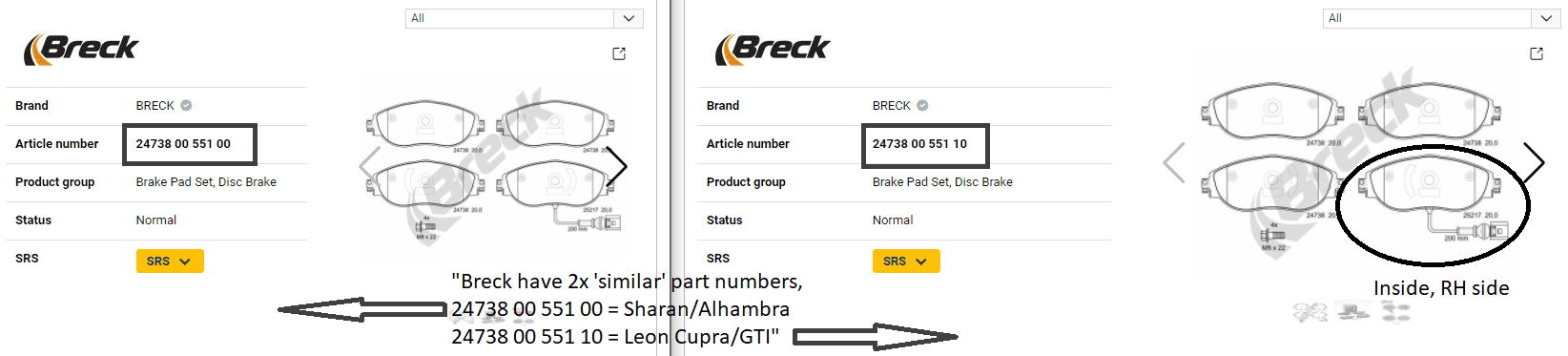Show next image in left brake pad gallery

[617, 164]
